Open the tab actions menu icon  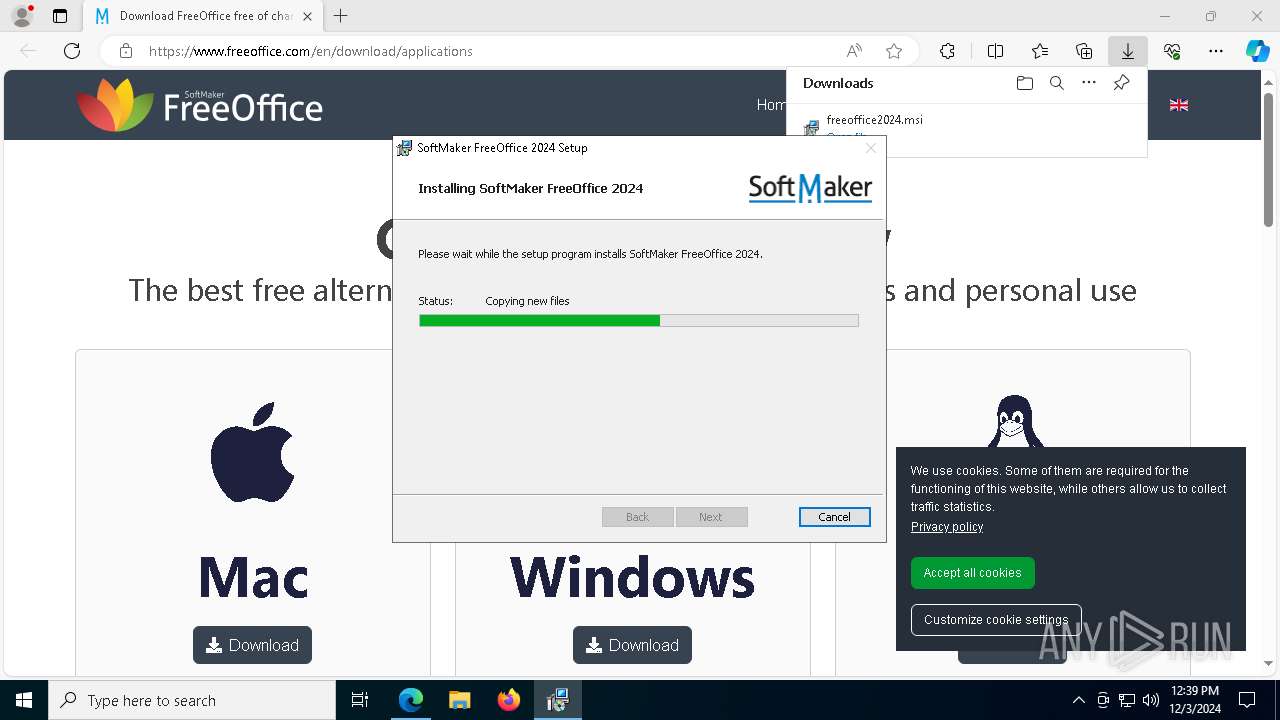point(60,16)
